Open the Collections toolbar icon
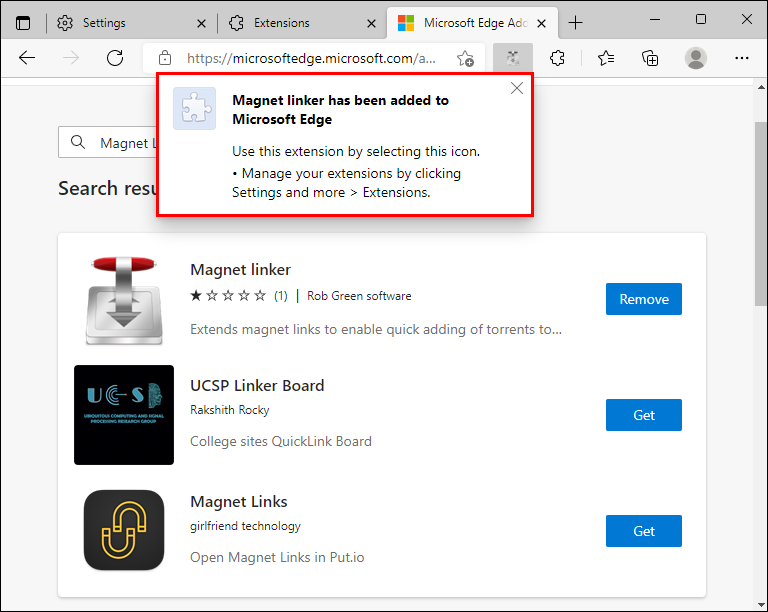The image size is (768, 612). point(650,58)
